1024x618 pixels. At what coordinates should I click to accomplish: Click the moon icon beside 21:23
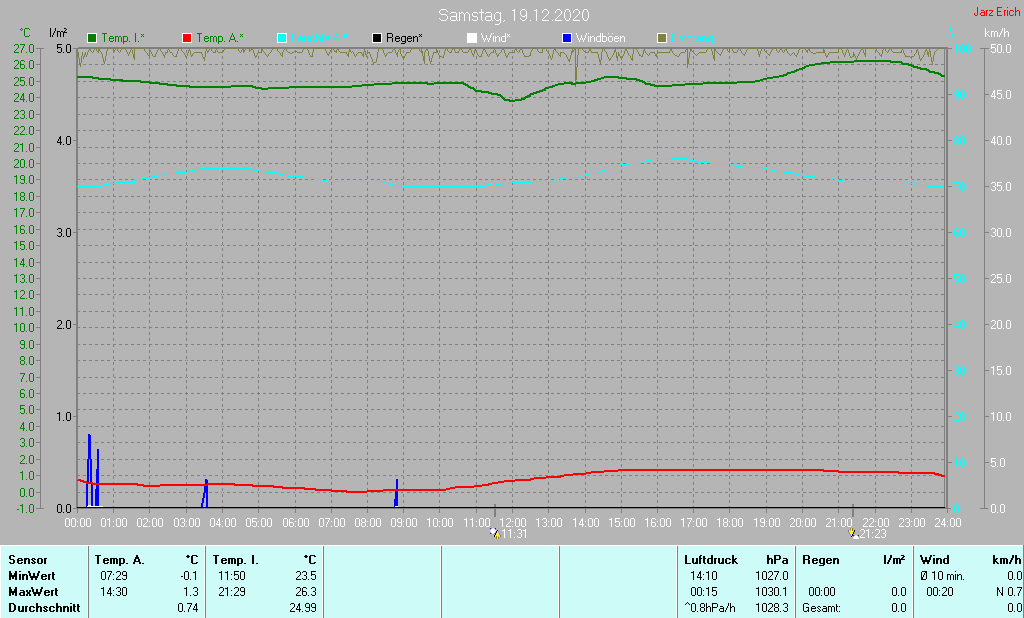tap(853, 534)
